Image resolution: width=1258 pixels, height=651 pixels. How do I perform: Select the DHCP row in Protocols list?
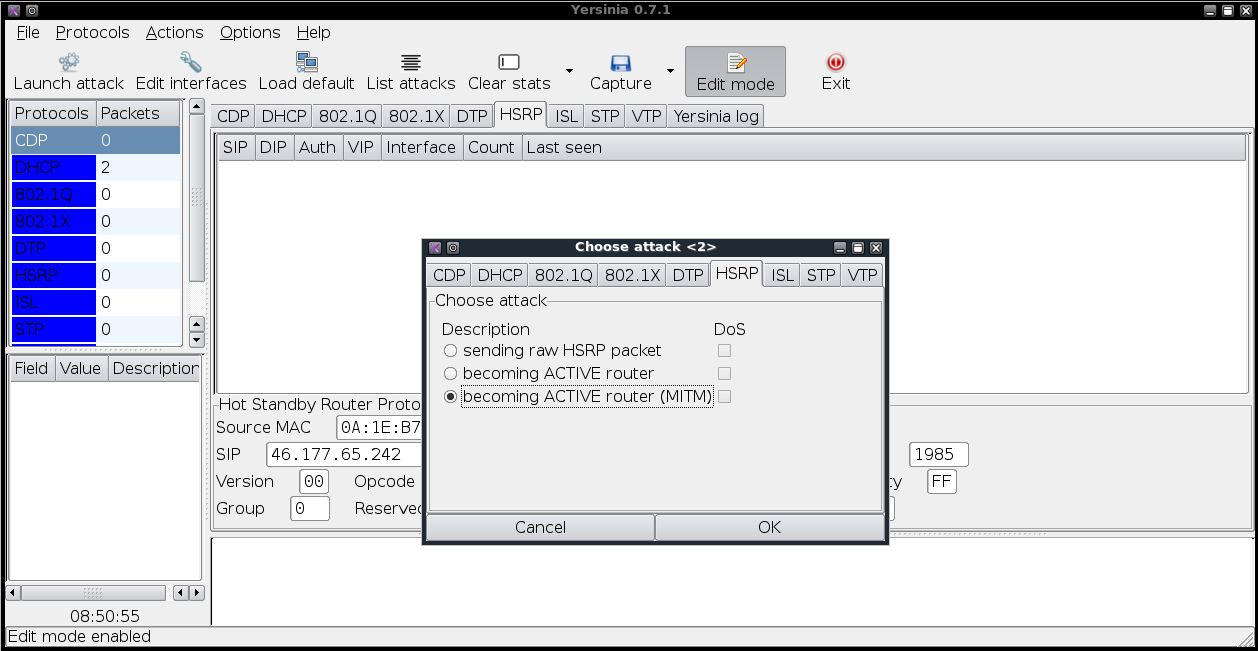tap(96, 167)
